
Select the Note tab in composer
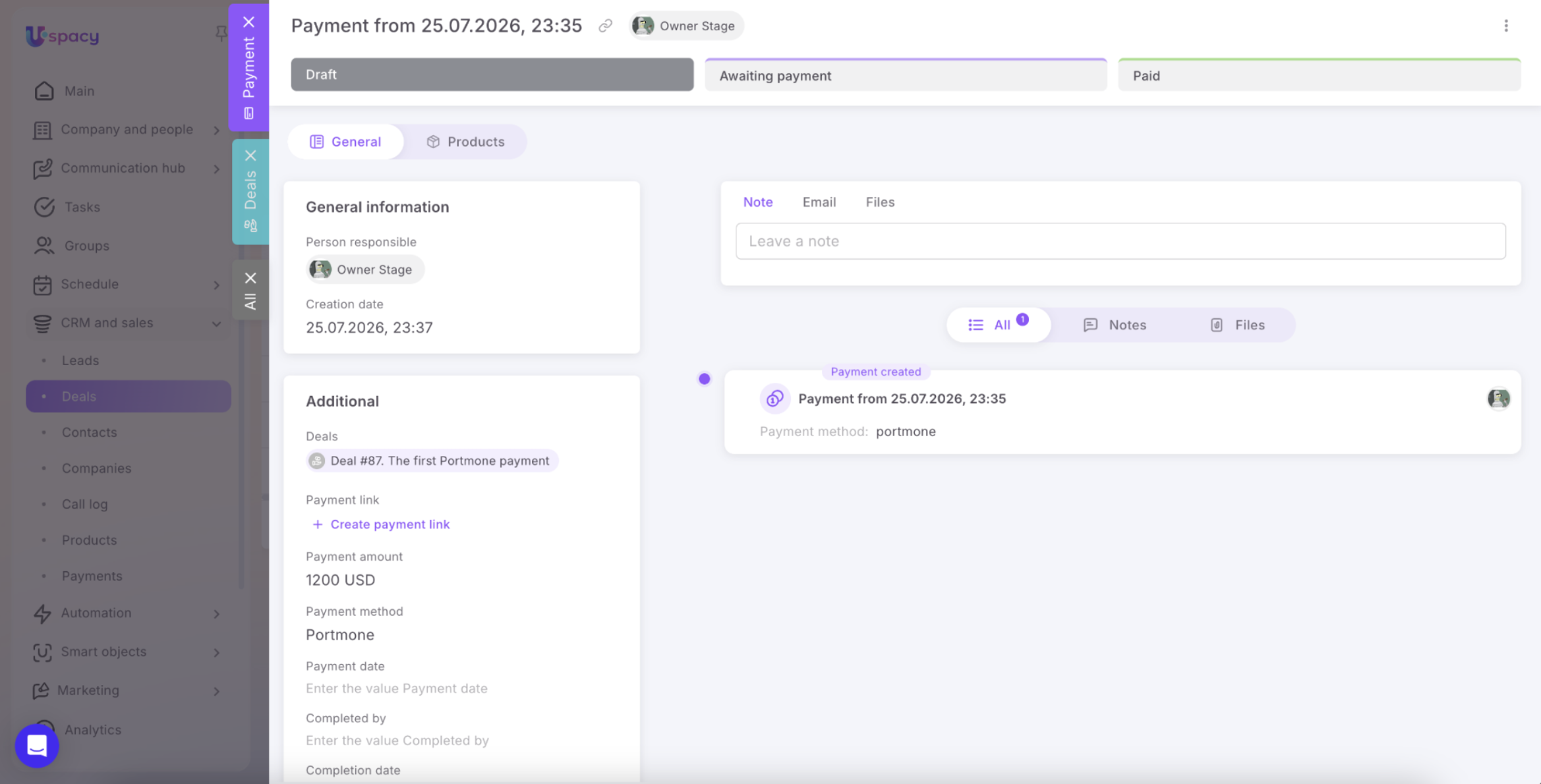pos(757,202)
